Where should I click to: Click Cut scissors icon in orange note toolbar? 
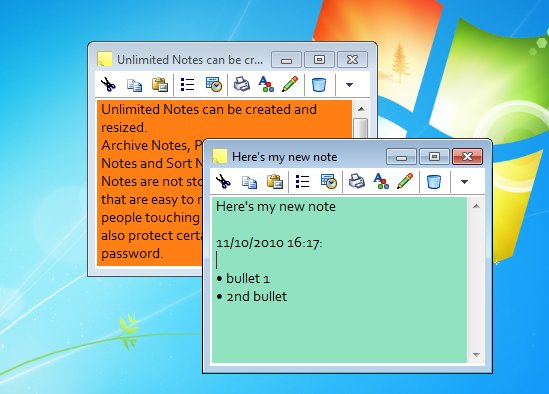point(108,84)
